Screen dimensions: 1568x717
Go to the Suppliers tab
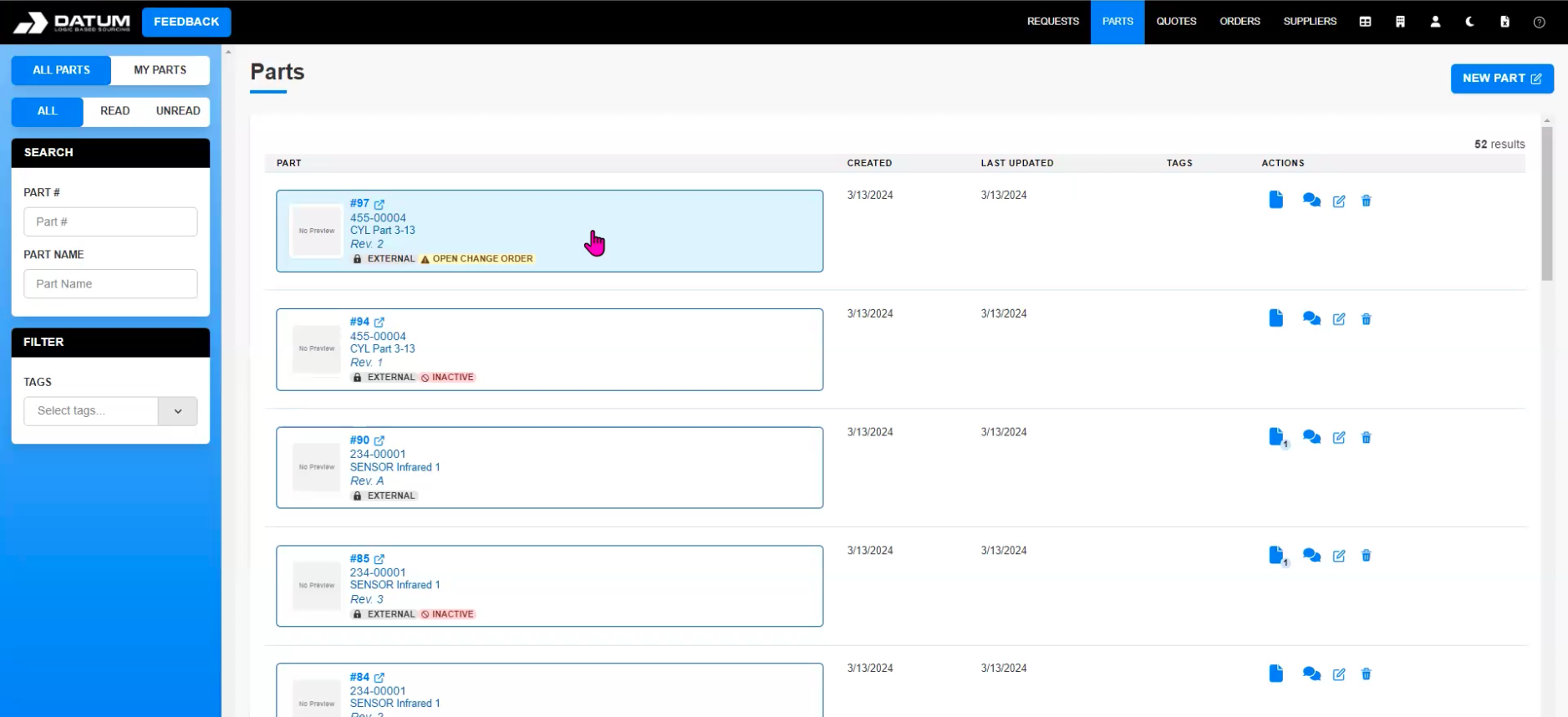coord(1310,22)
